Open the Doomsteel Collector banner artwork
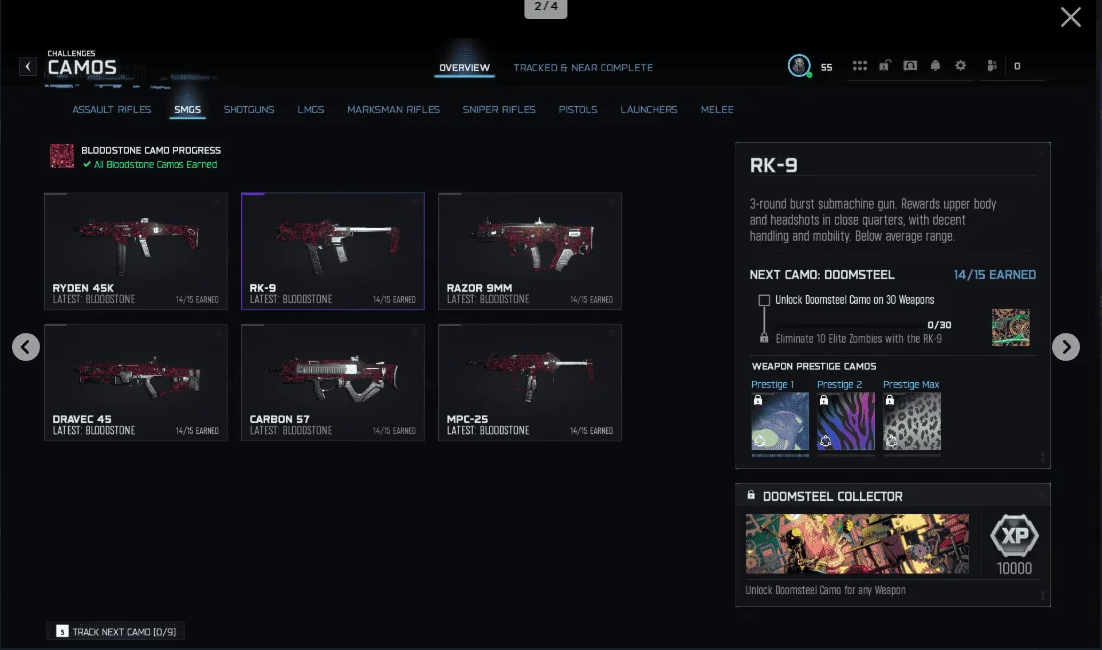1102x650 pixels. coord(857,544)
